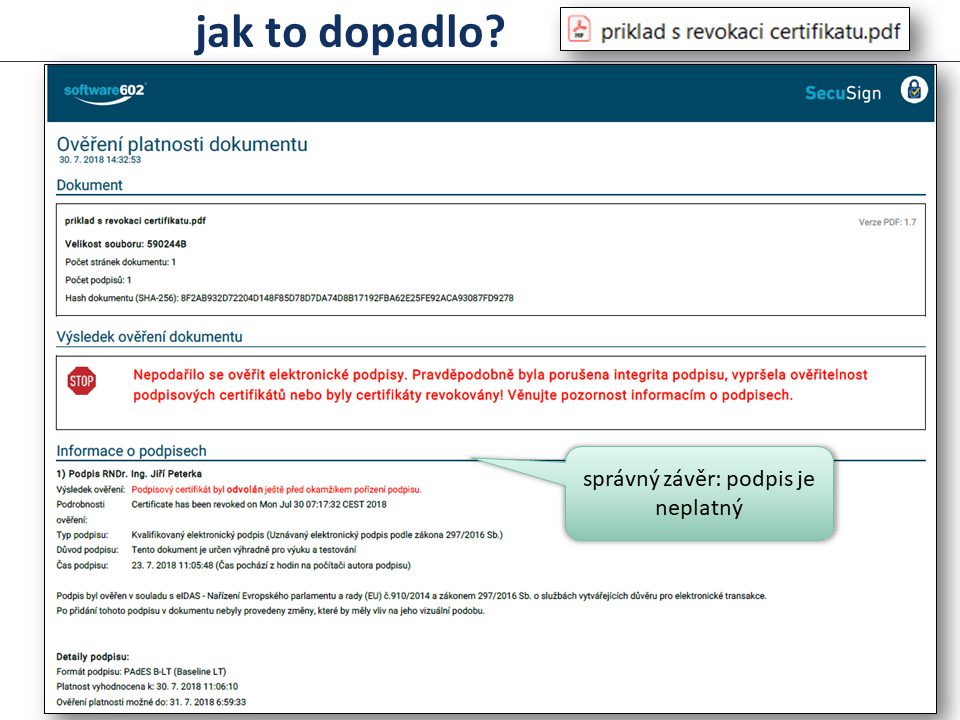This screenshot has height=720, width=960.
Task: Click the 'Výsledek ověření:' field label
Action: click(91, 489)
